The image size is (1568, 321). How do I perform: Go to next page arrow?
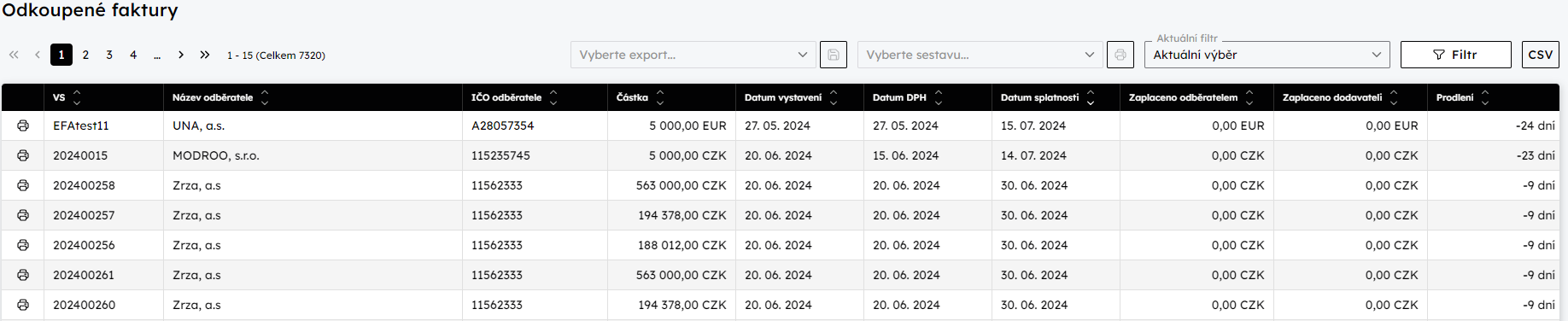click(x=181, y=55)
